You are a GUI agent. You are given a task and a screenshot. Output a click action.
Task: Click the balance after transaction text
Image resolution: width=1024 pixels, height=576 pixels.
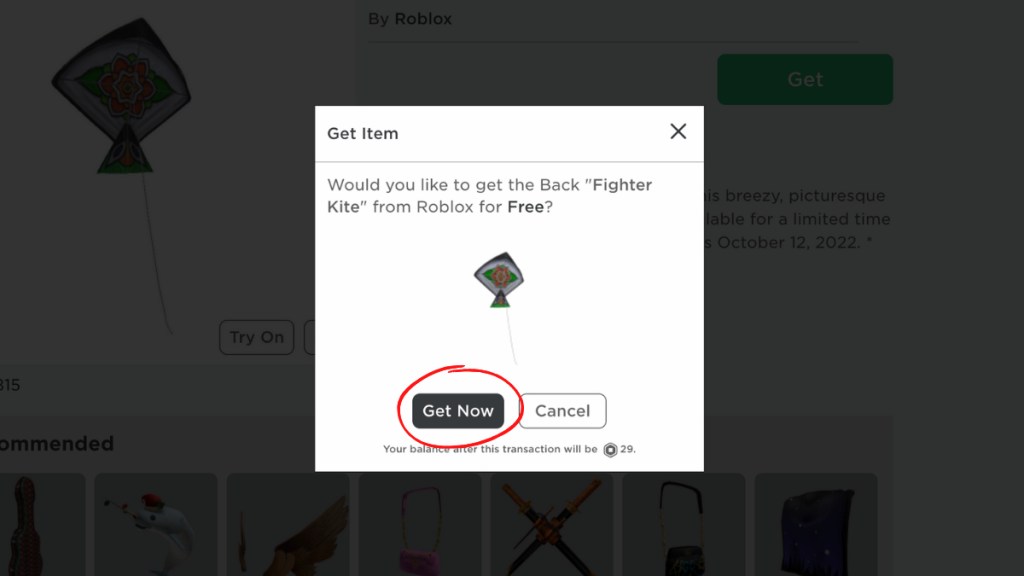(x=490, y=449)
